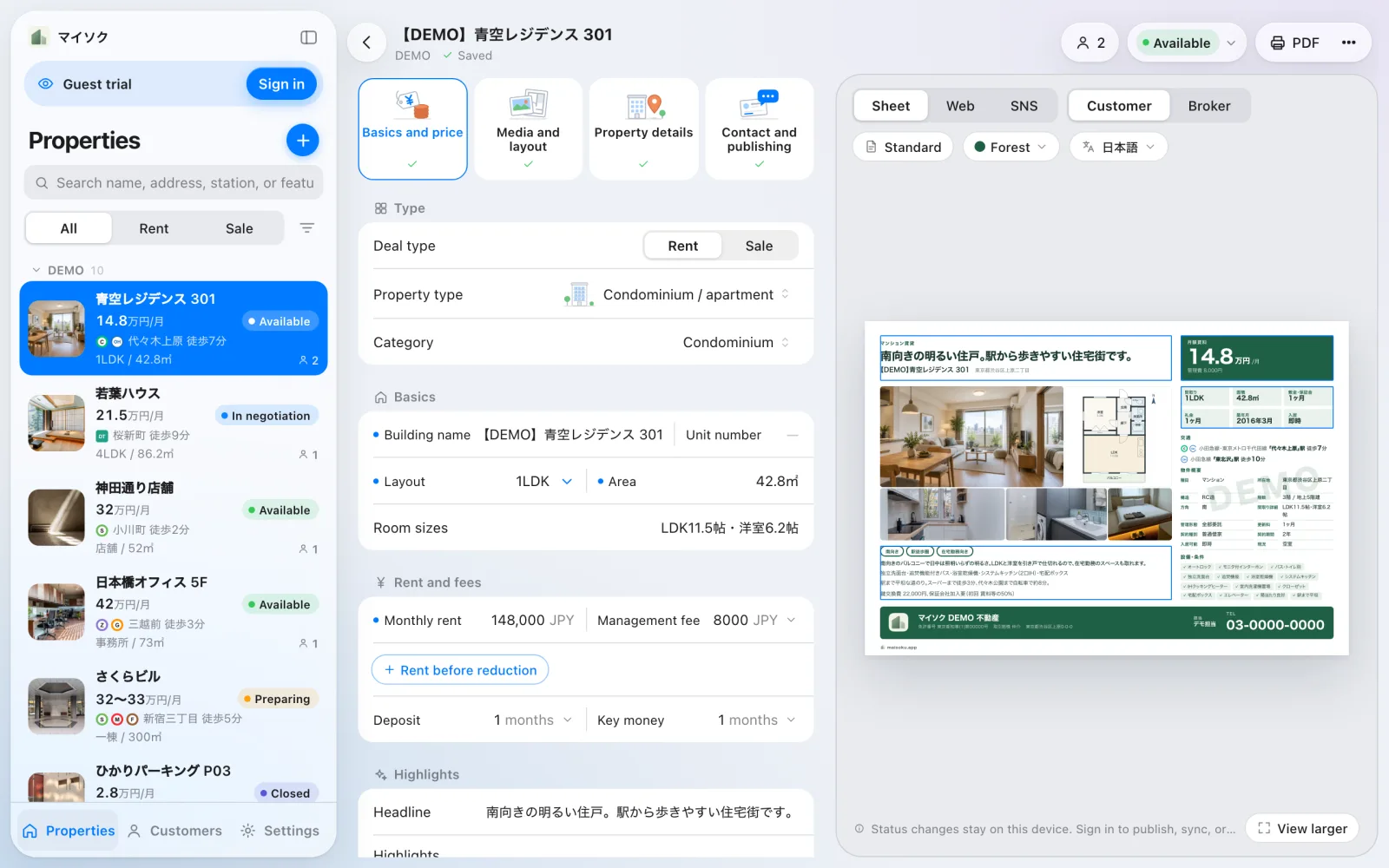Expand the Available status dropdown
The width and height of the screenshot is (1389, 868).
pos(1187,43)
